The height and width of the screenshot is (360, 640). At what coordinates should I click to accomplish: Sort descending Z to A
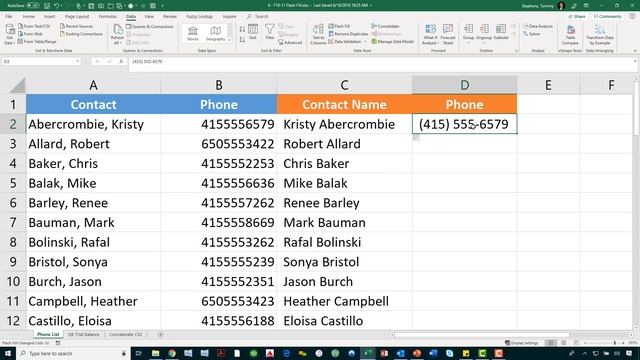(x=242, y=39)
